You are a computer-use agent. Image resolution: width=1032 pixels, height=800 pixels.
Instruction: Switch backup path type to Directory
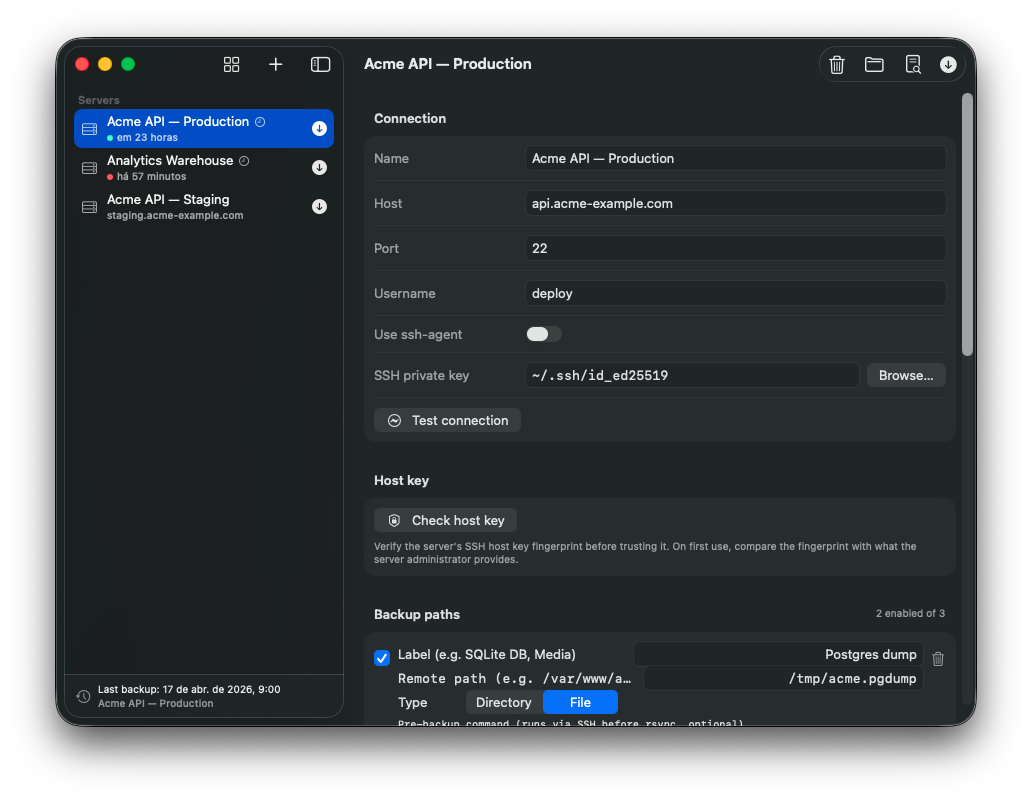[x=503, y=702]
